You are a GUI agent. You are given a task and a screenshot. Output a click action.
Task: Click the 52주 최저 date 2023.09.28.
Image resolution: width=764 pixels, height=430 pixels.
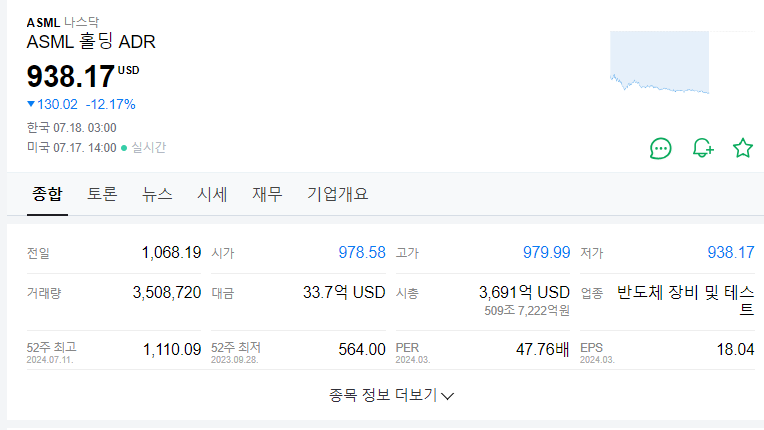pyautogui.click(x=234, y=360)
